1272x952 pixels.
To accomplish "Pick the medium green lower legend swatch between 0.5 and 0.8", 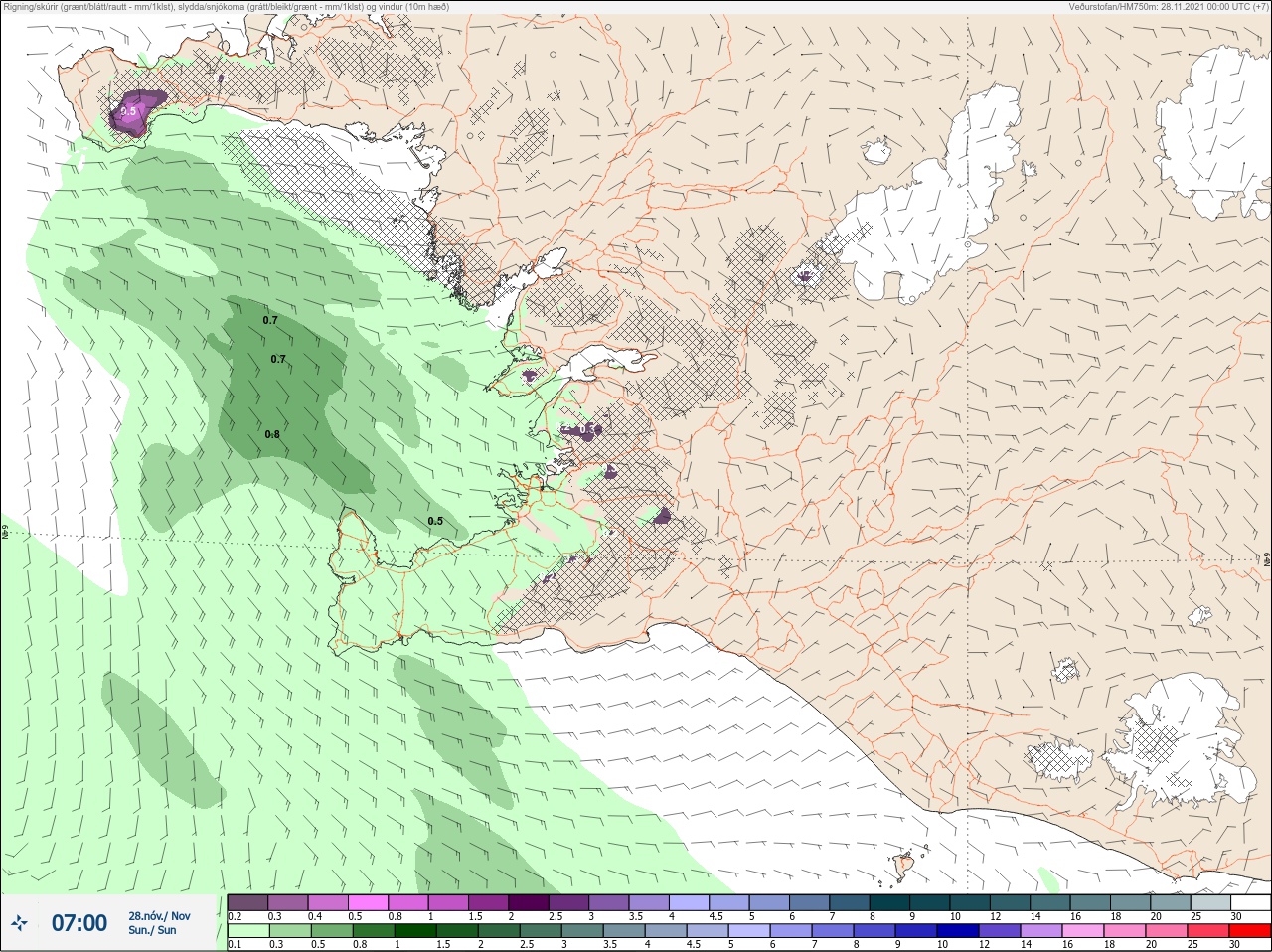I will point(332,931).
